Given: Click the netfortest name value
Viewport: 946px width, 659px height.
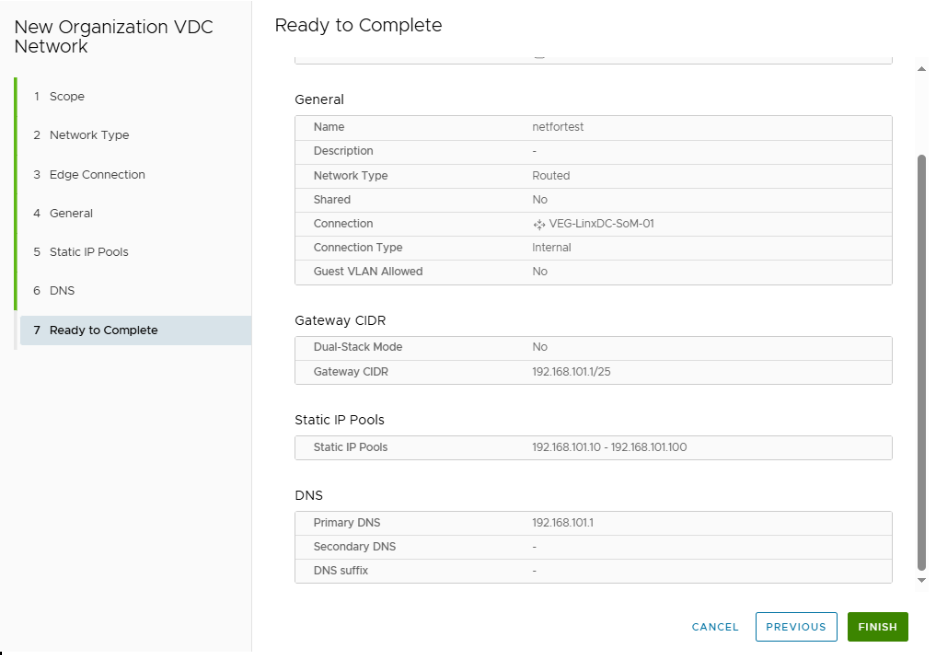Looking at the screenshot, I should click(557, 127).
